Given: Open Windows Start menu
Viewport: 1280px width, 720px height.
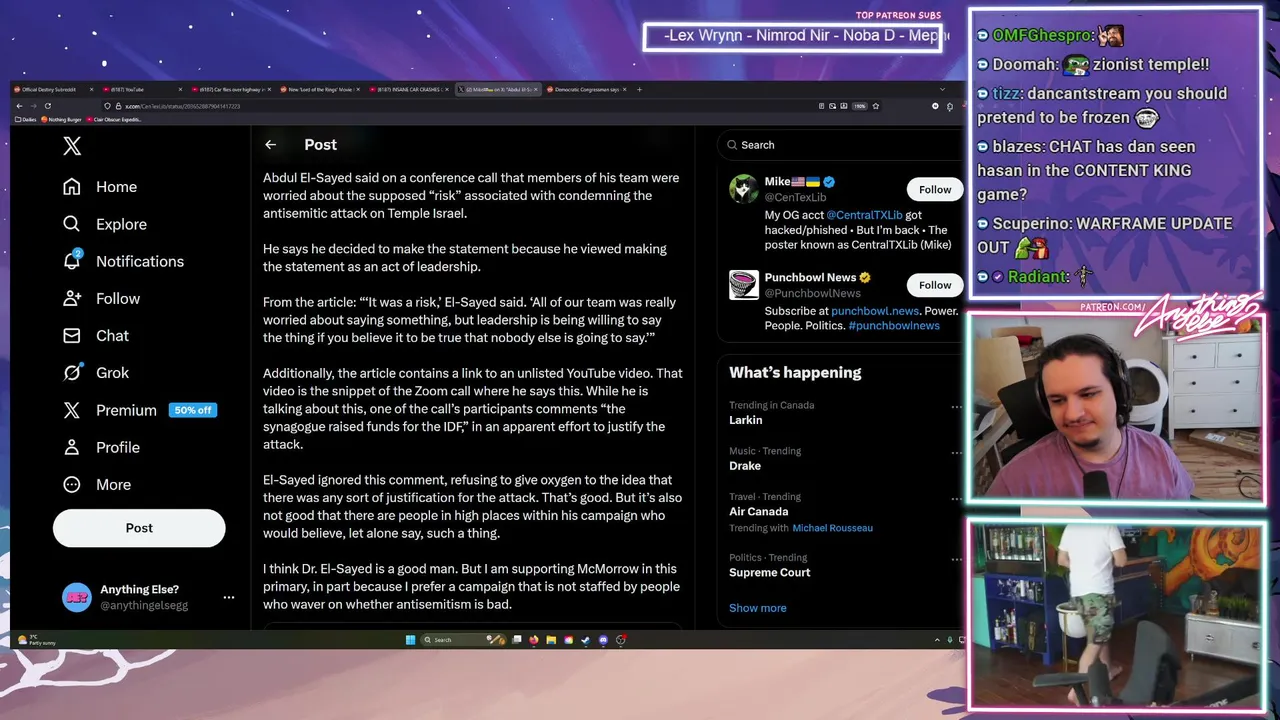Looking at the screenshot, I should [410, 640].
